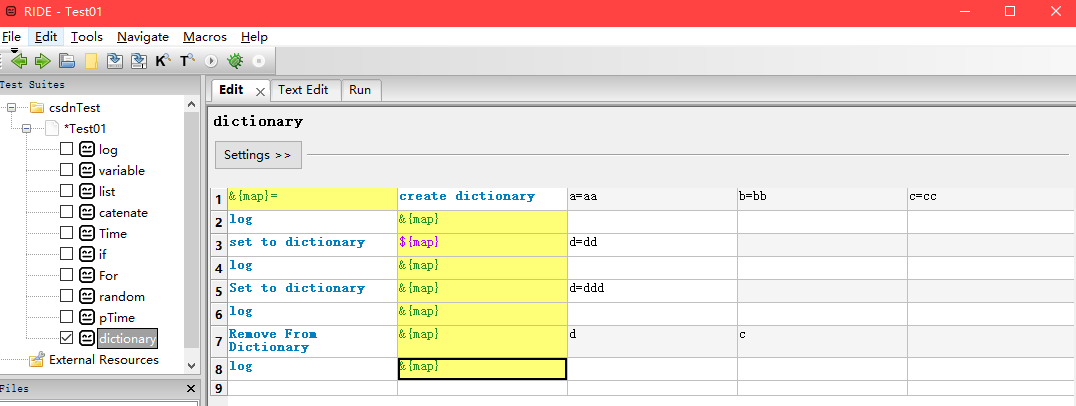This screenshot has width=1076, height=406.
Task: Open toolbar overflow arrow above Back
Action: tap(14, 50)
